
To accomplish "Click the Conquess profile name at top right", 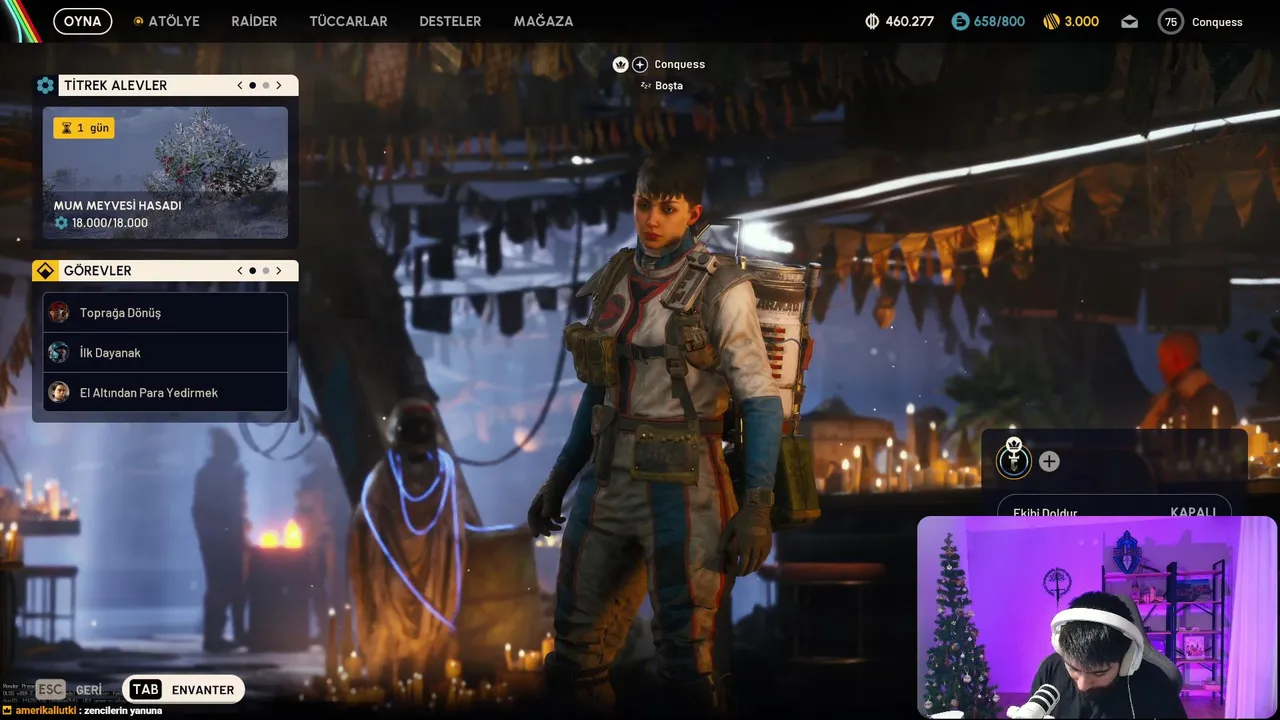I will (x=1217, y=22).
